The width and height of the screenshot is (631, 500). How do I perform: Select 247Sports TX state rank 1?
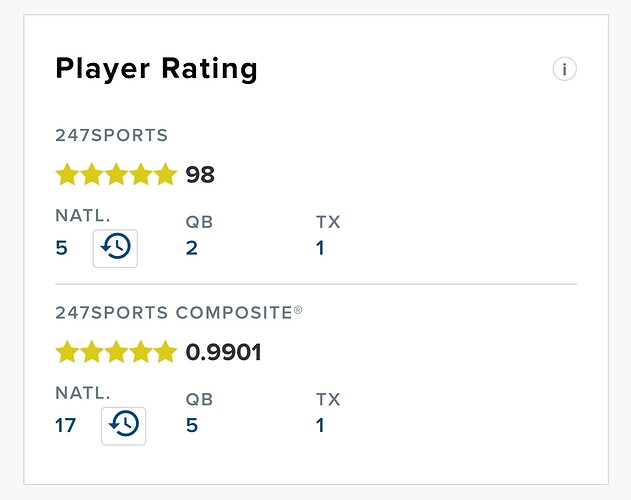click(x=320, y=247)
